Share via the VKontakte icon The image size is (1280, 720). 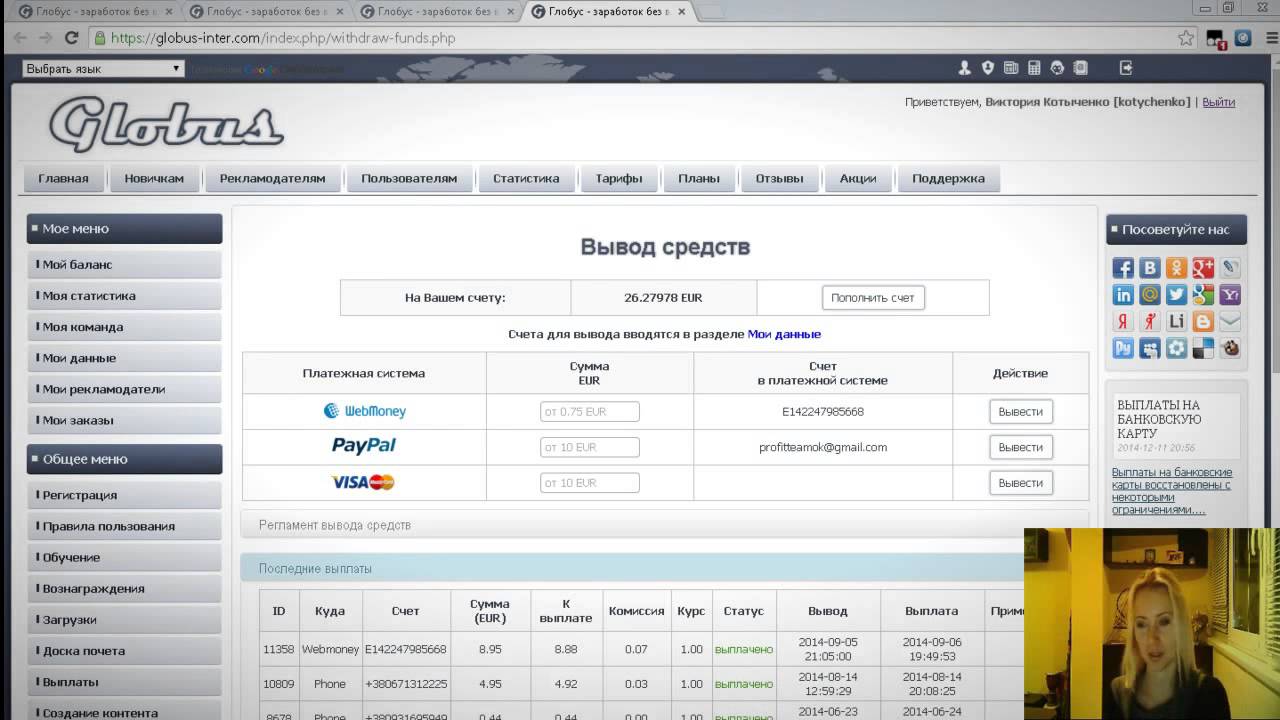[x=1150, y=268]
